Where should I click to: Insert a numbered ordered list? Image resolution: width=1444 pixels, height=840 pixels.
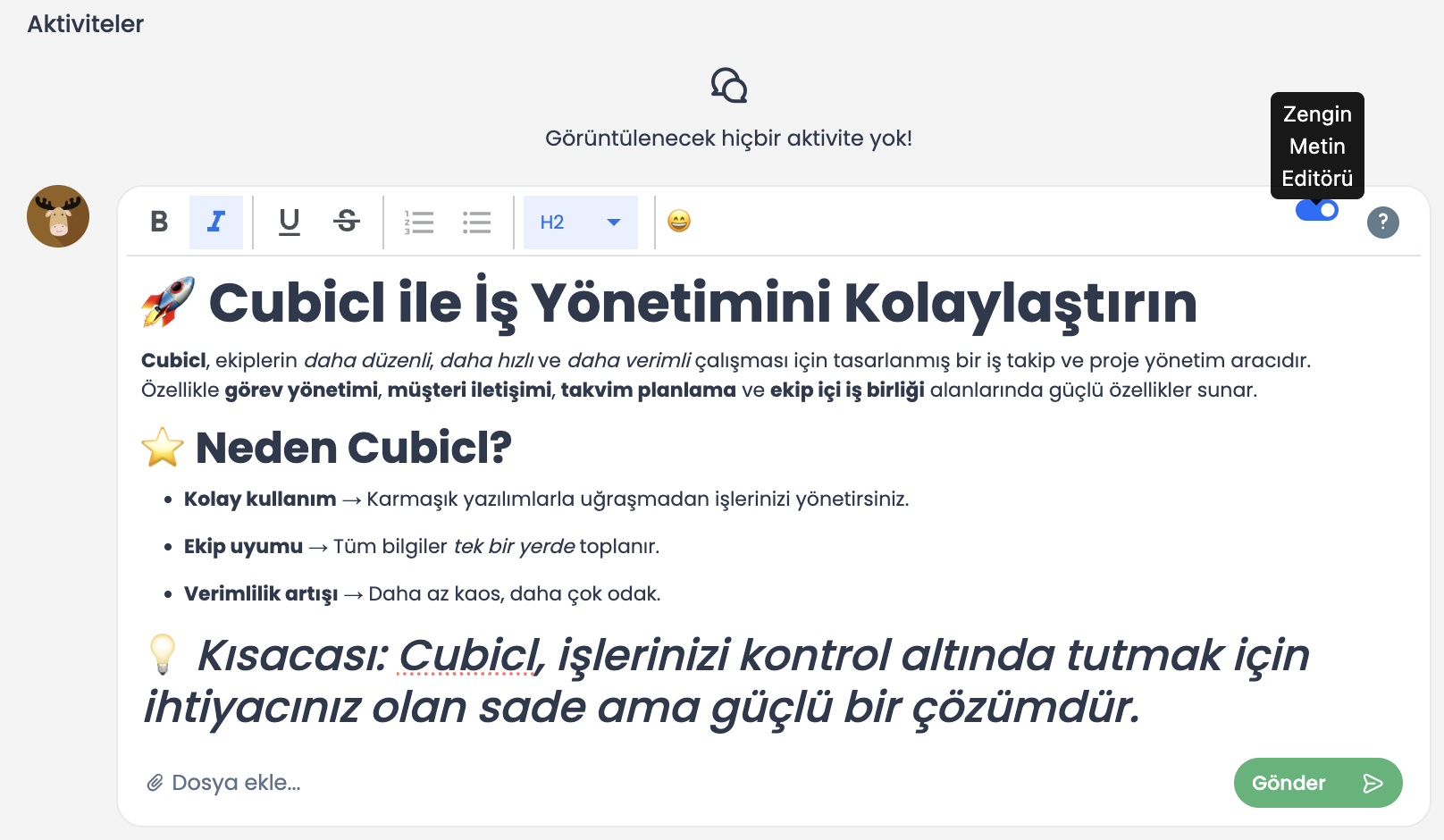(x=418, y=222)
